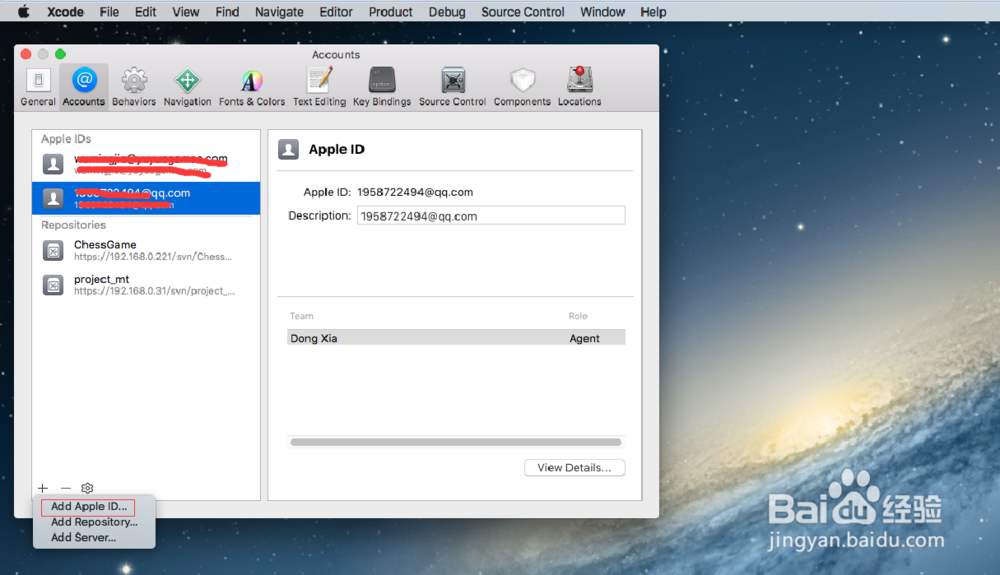1000x575 pixels.
Task: Select the qq.com Apple ID account row
Action: [146, 198]
